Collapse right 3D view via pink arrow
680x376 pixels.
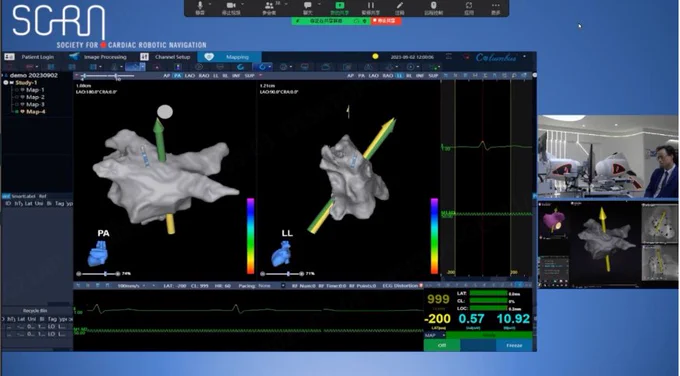click(x=260, y=75)
